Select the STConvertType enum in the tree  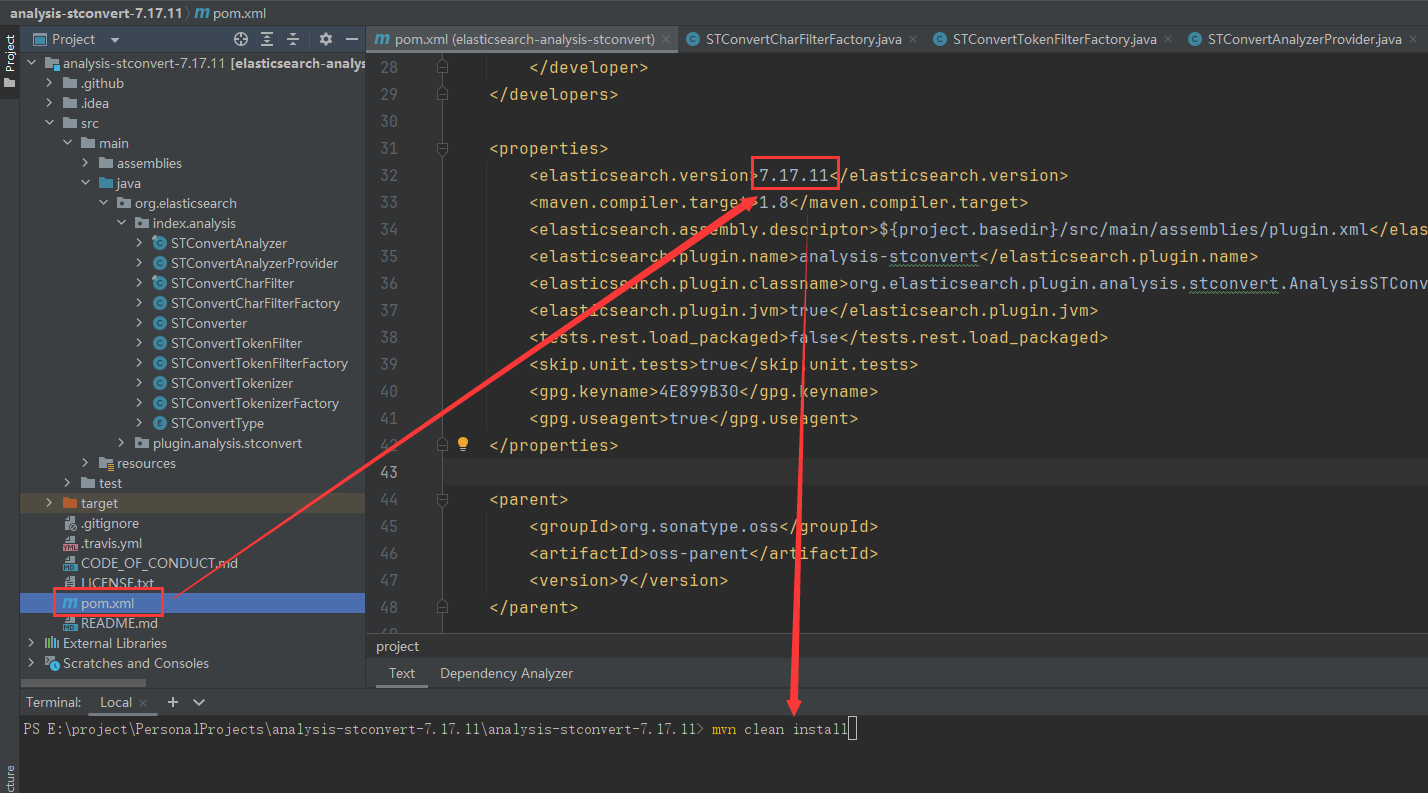[x=217, y=423]
